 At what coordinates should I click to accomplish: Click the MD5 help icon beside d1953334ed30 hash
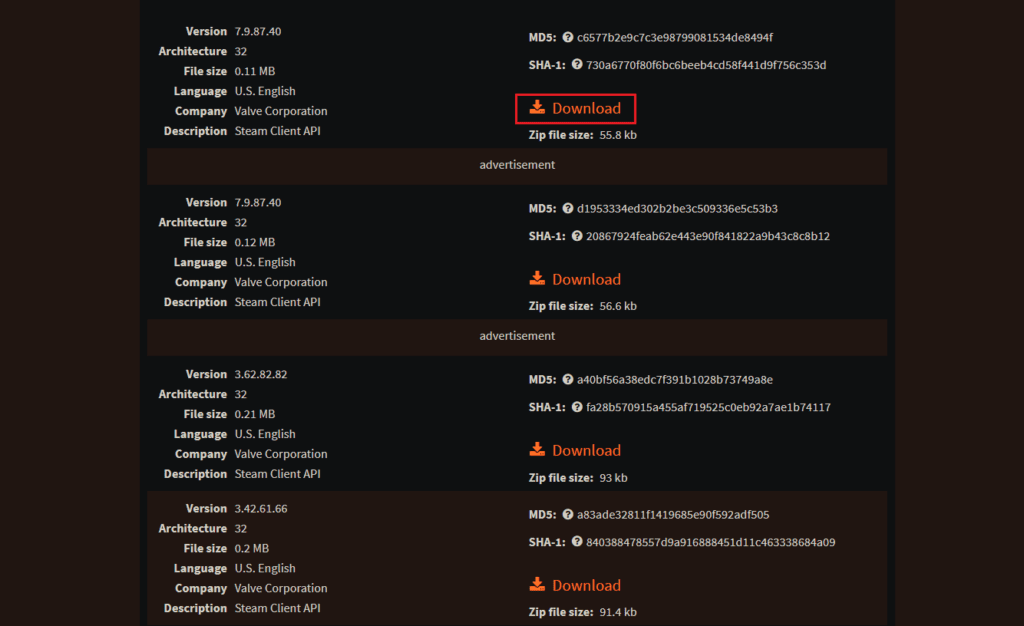[x=568, y=208]
